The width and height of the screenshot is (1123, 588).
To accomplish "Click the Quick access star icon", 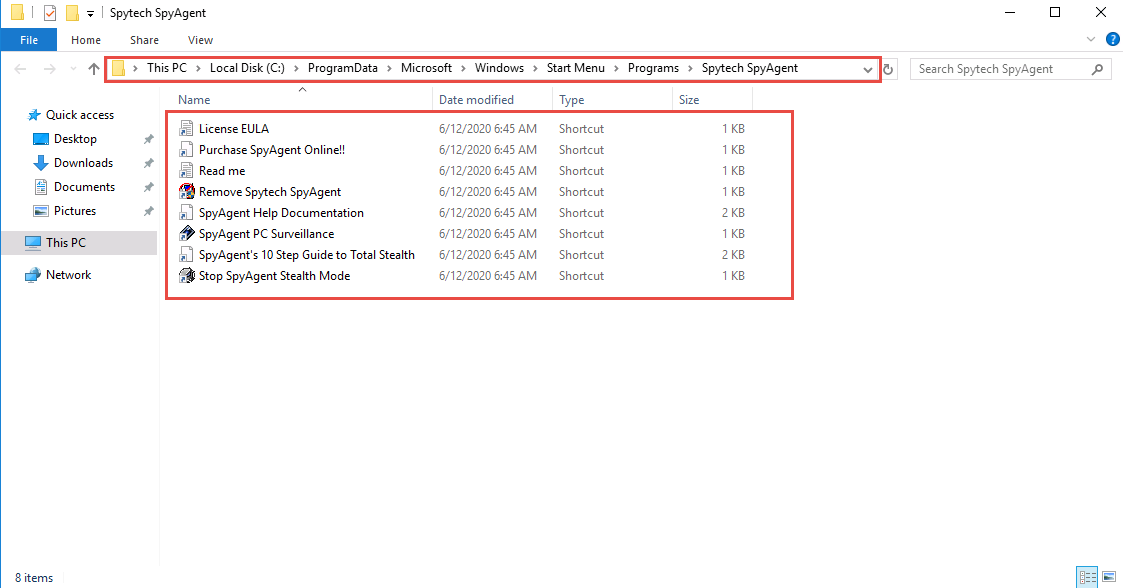I will [34, 115].
